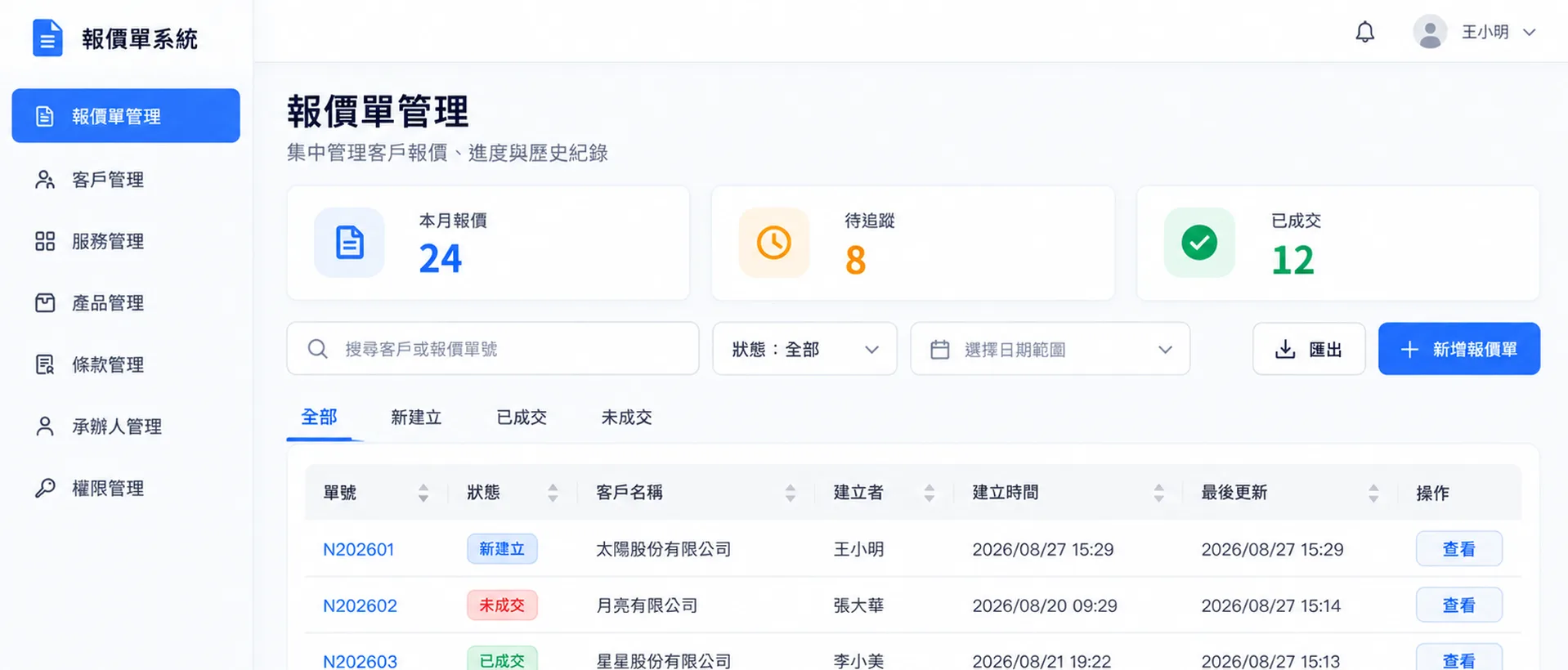
Task: Click 查看 for 太陽股份有限公司
Action: [x=1458, y=549]
